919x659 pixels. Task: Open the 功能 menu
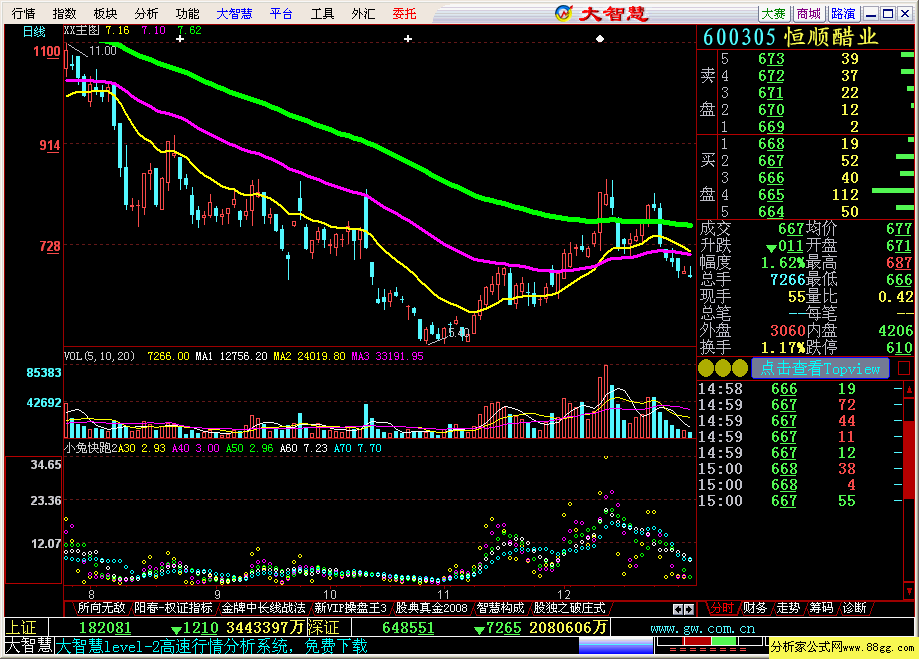(187, 13)
